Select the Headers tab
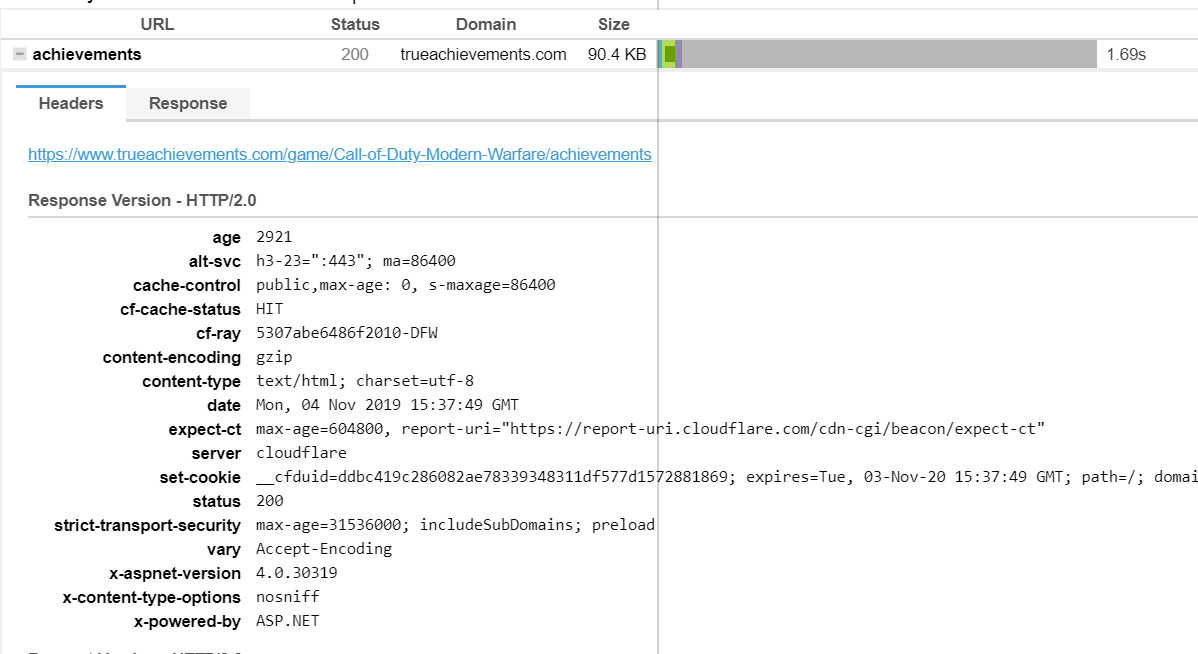 click(x=71, y=103)
